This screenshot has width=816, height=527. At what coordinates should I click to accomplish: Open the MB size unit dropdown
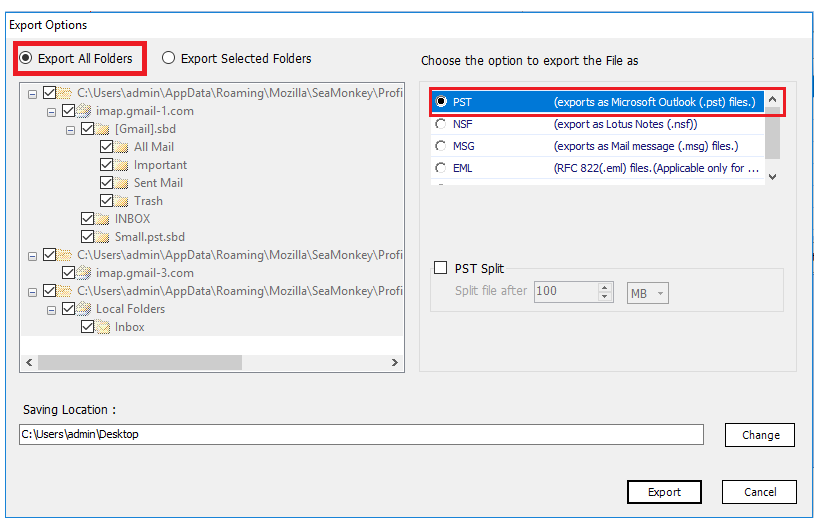pos(647,293)
